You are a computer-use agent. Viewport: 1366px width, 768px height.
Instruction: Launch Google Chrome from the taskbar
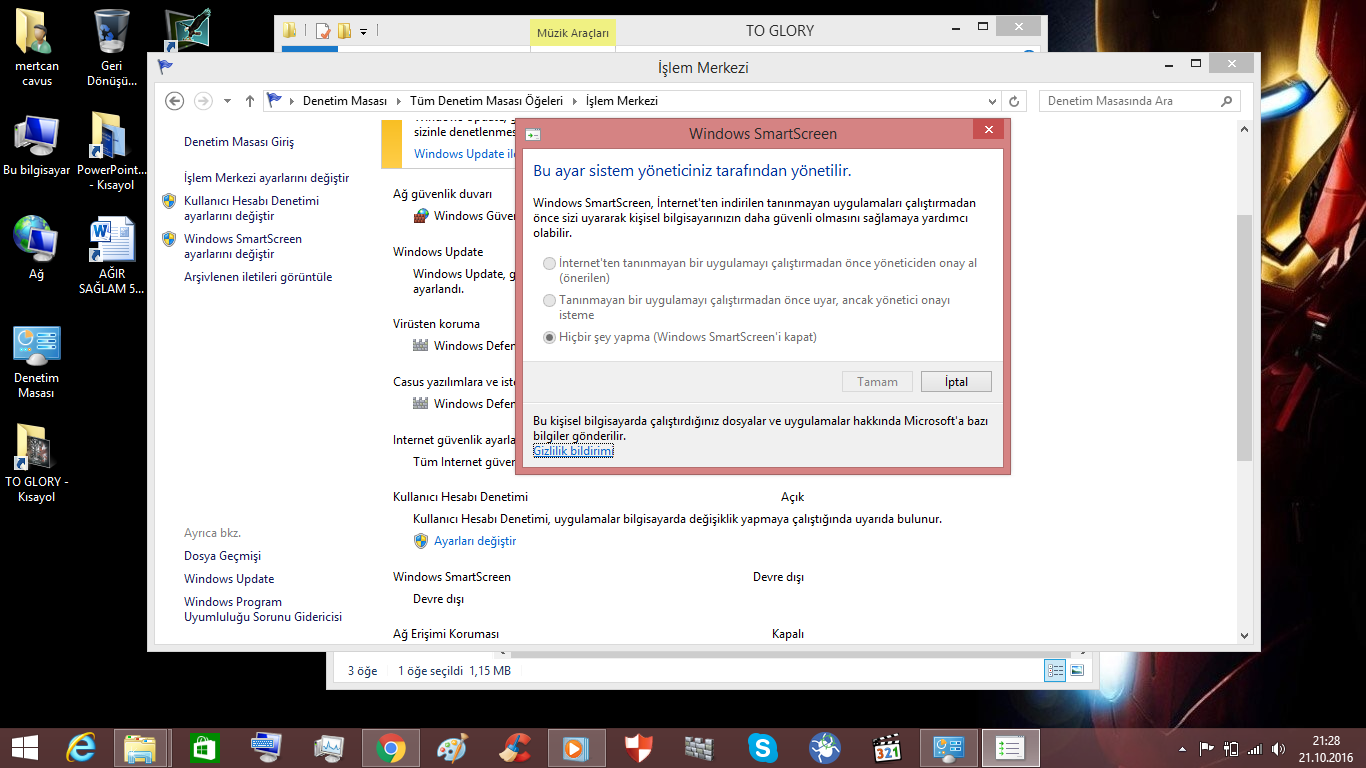pos(390,748)
